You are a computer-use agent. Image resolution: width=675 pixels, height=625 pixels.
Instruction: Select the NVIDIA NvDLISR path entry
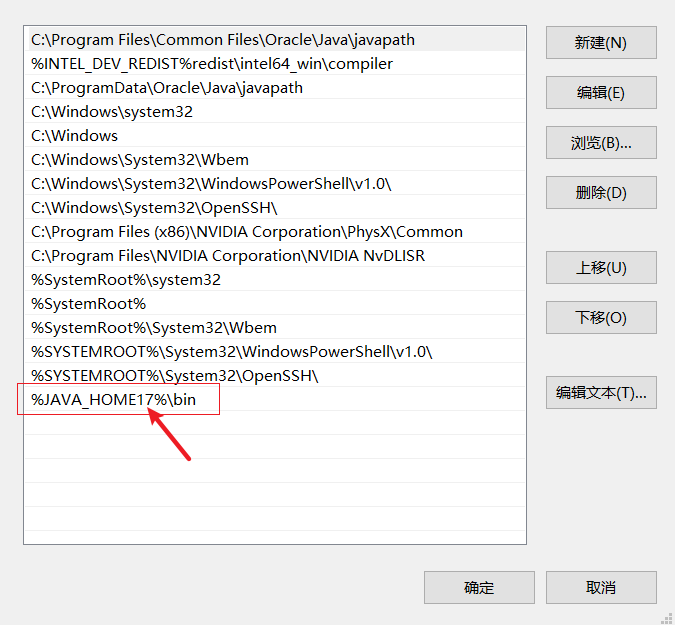(x=275, y=256)
